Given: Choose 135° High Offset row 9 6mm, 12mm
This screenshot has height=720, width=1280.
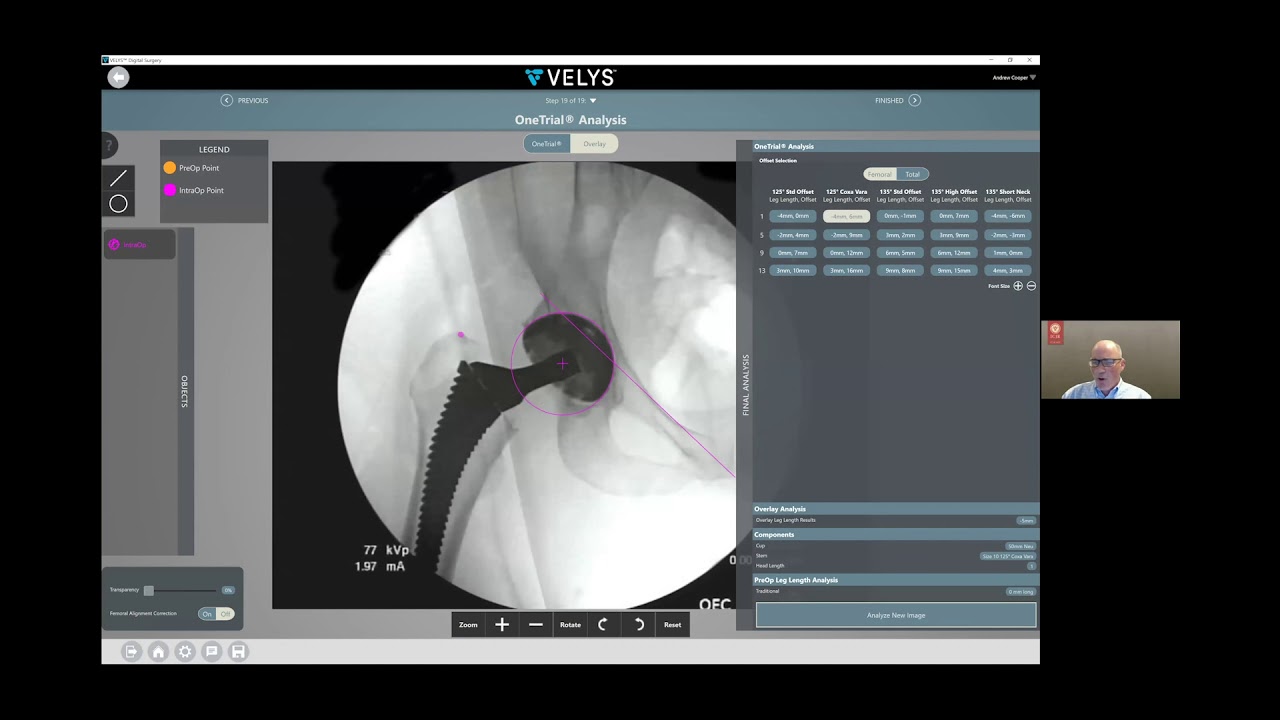Looking at the screenshot, I should tap(954, 253).
